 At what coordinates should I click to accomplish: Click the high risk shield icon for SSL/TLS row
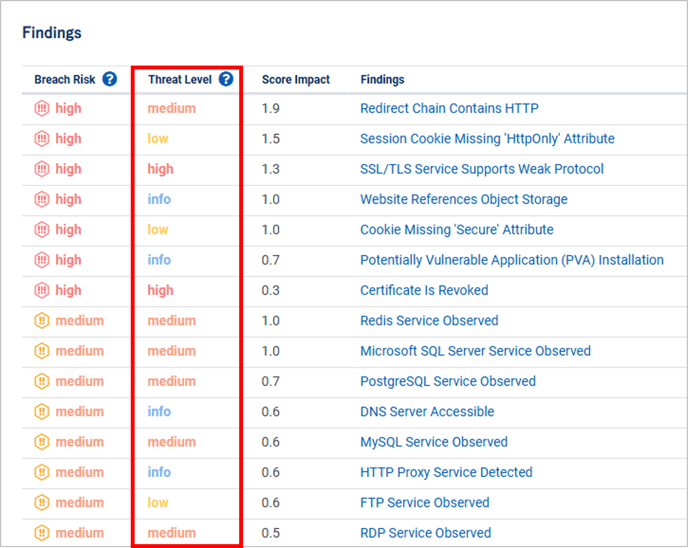pos(42,169)
